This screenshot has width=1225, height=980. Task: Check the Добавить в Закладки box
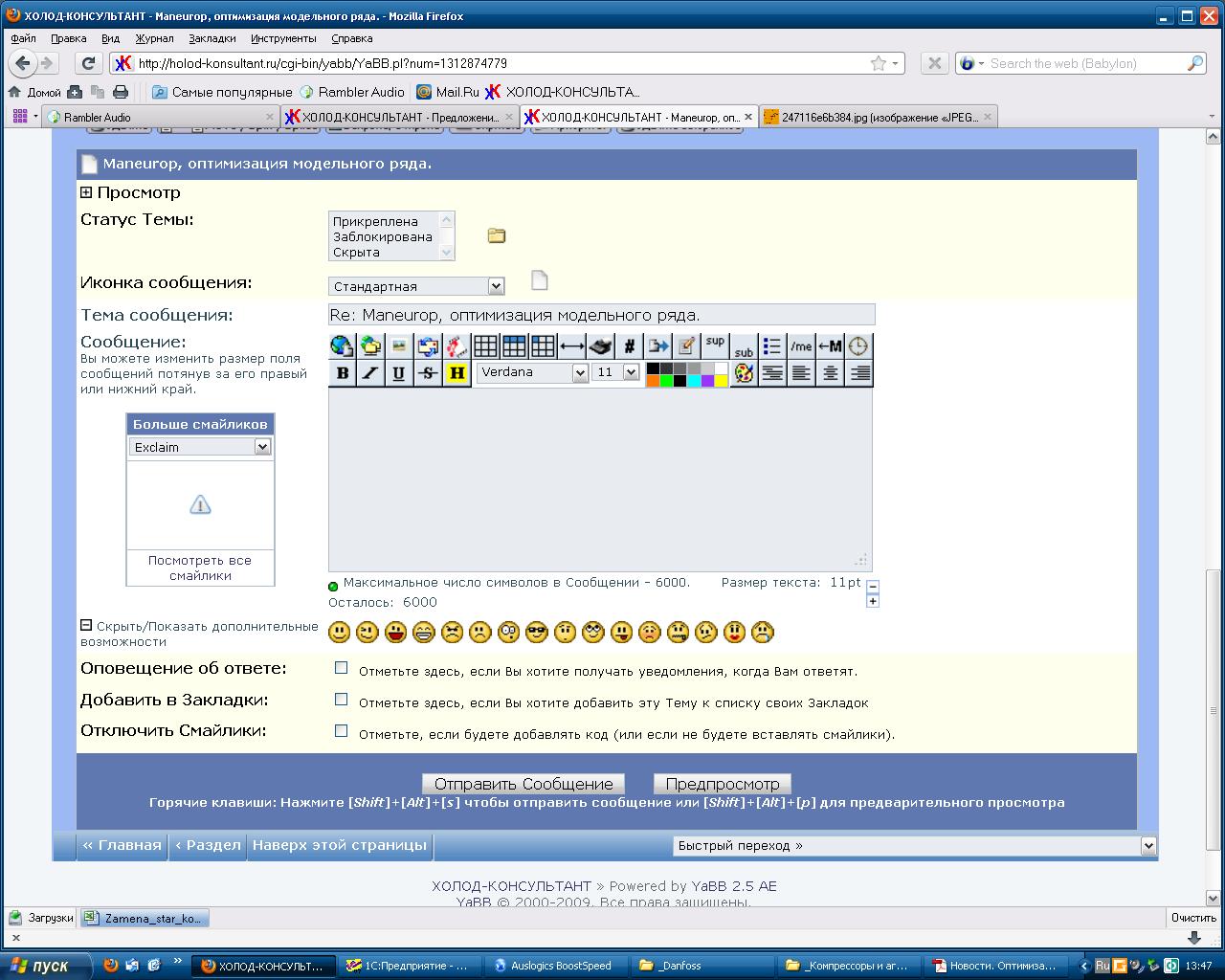[x=341, y=700]
